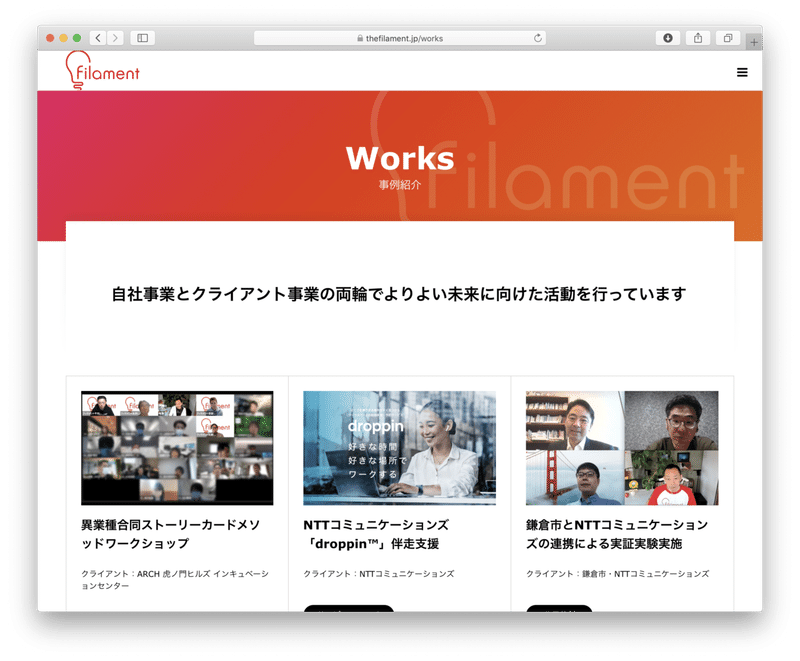Click the thefilament.jp/works address field
The image size is (800, 661).
click(400, 38)
